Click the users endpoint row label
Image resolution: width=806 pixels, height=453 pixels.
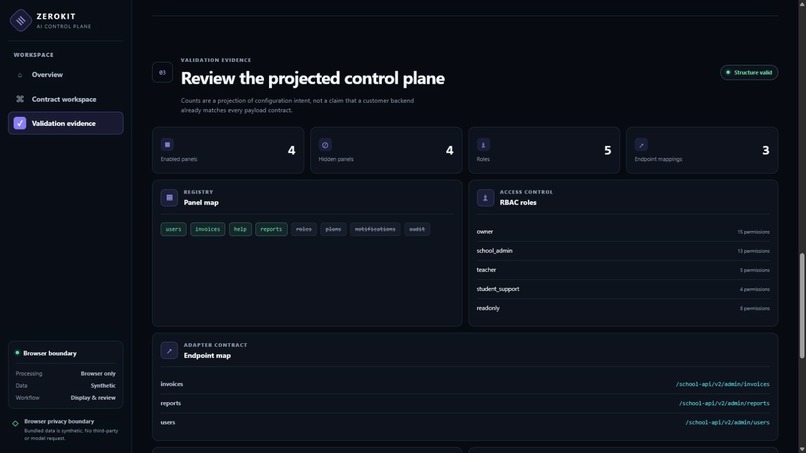(x=168, y=422)
